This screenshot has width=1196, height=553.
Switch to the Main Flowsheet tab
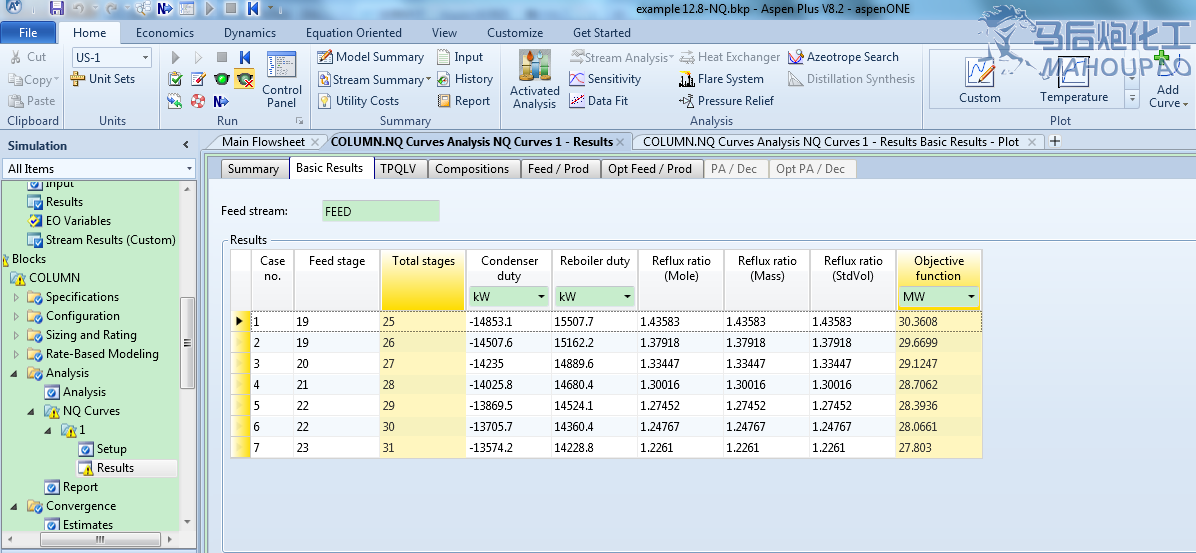263,142
